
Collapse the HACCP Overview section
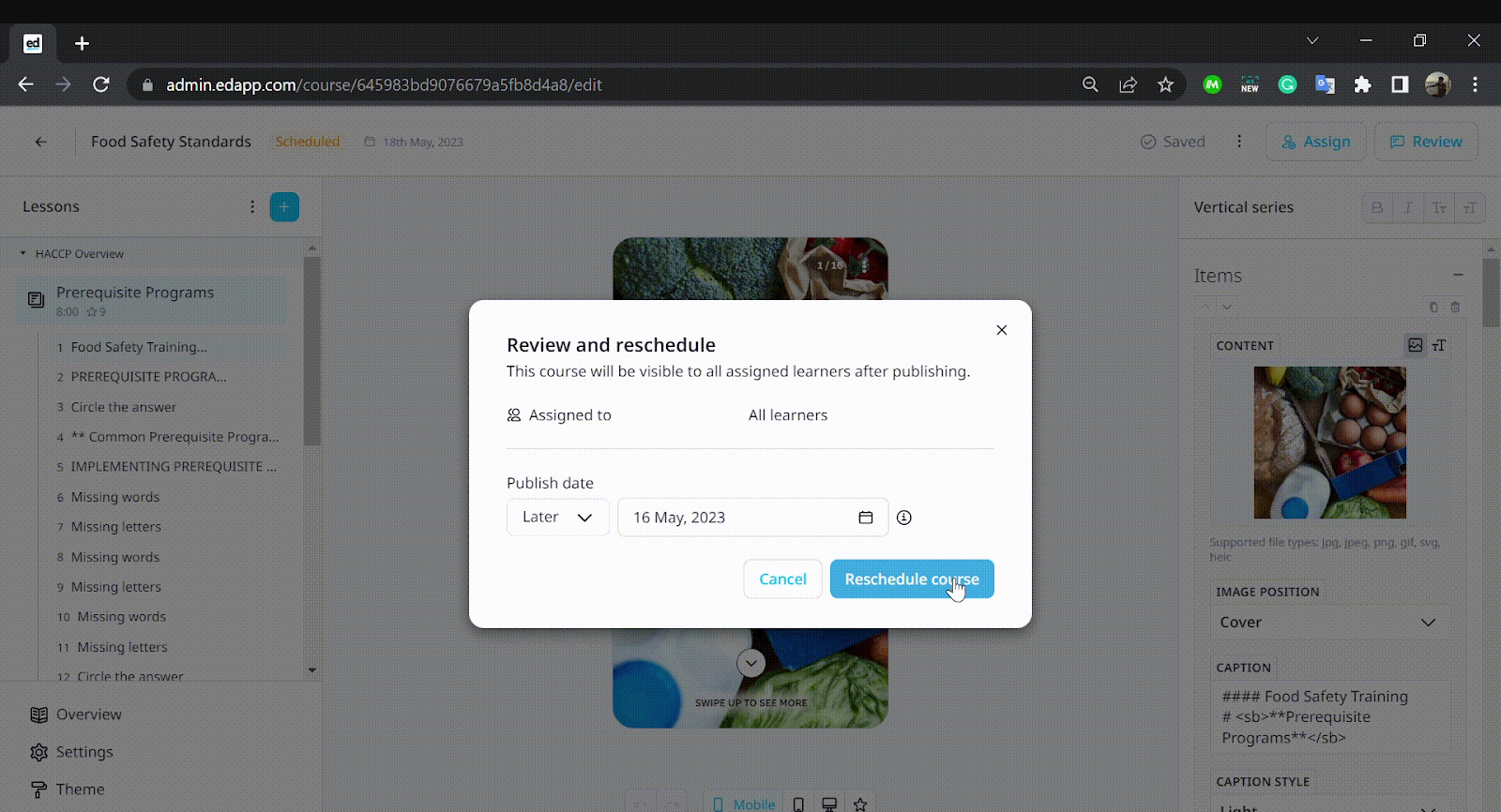pos(23,254)
